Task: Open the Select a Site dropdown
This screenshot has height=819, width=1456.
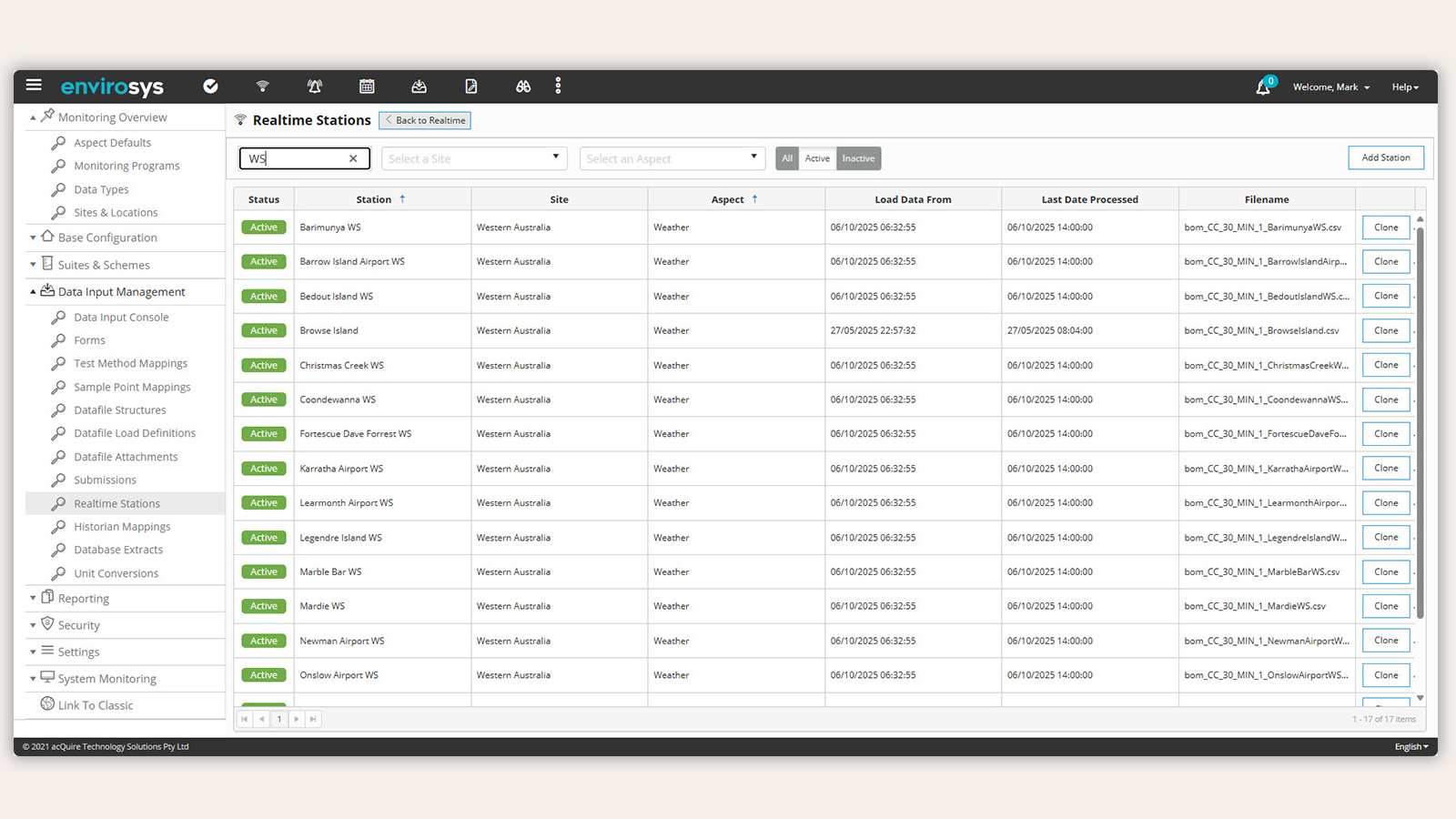Action: tap(474, 158)
